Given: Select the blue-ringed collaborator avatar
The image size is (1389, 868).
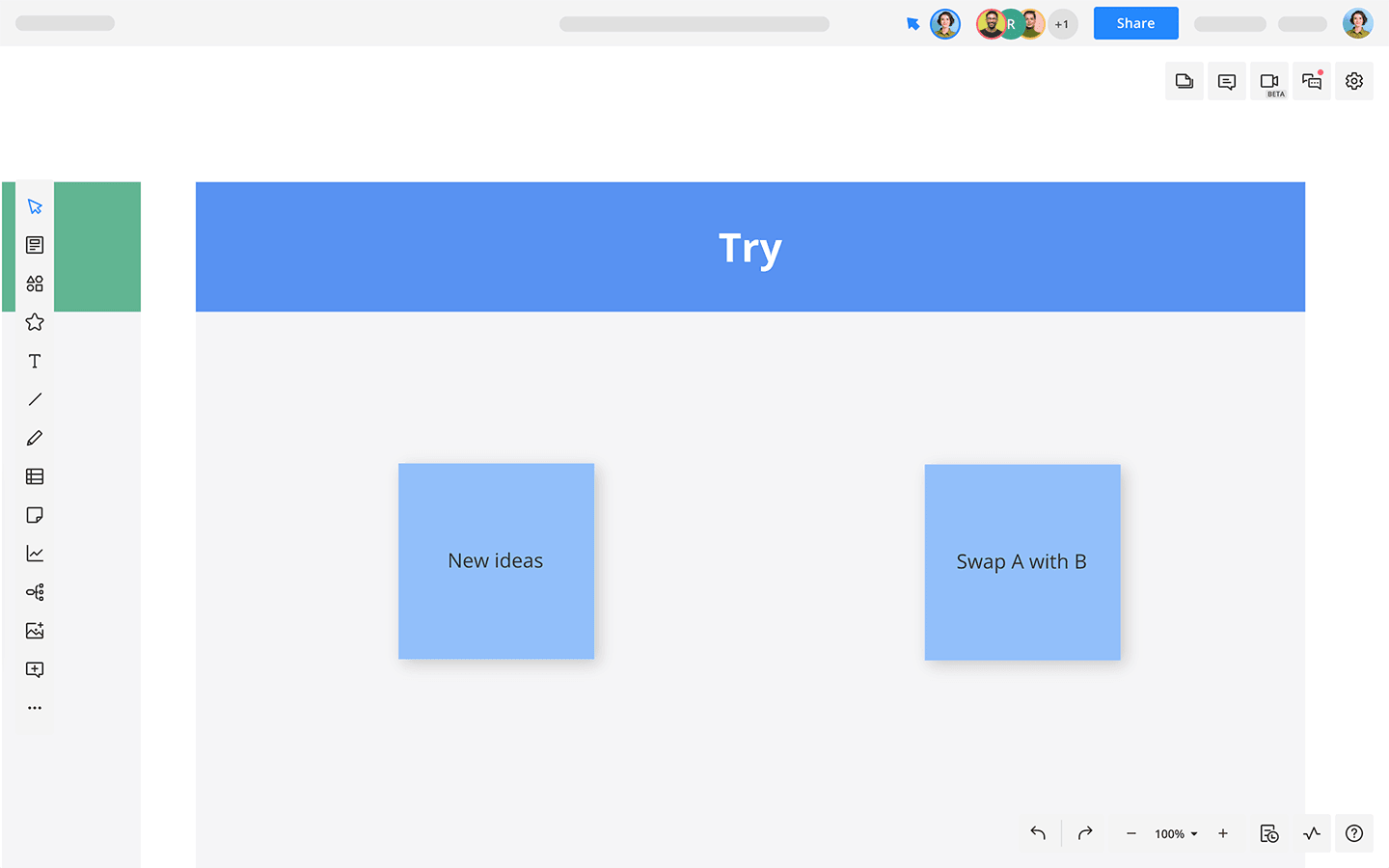Looking at the screenshot, I should point(945,24).
